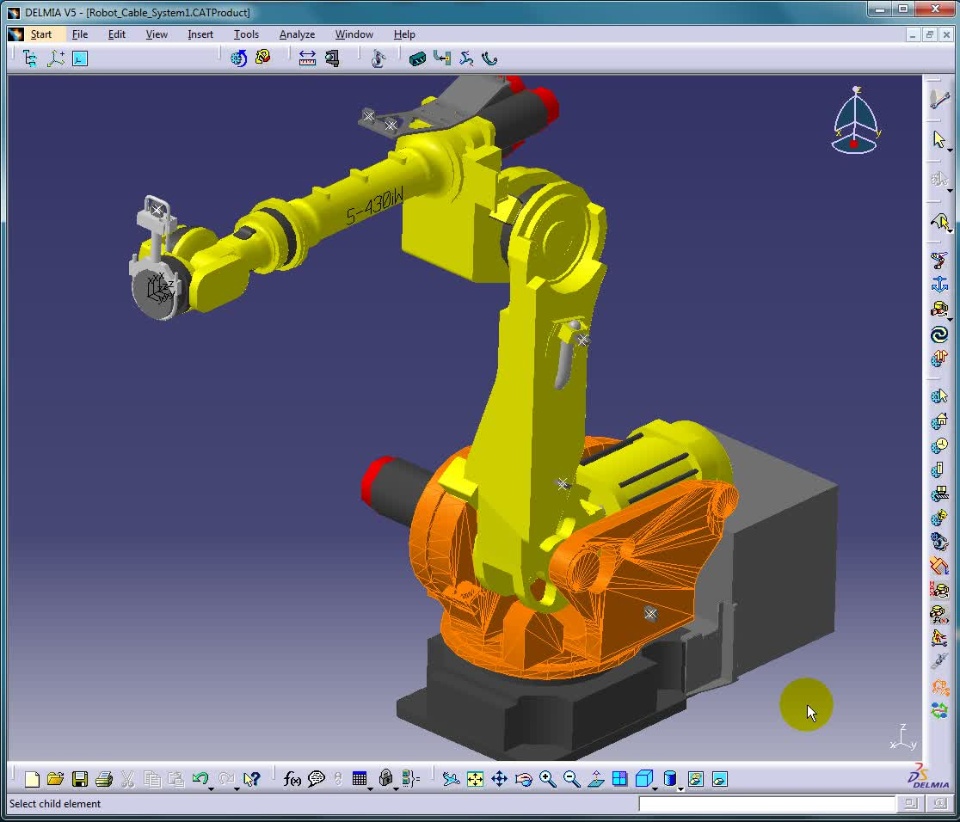The width and height of the screenshot is (960, 822).
Task: Switch to Isometric View cube
Action: [644, 778]
